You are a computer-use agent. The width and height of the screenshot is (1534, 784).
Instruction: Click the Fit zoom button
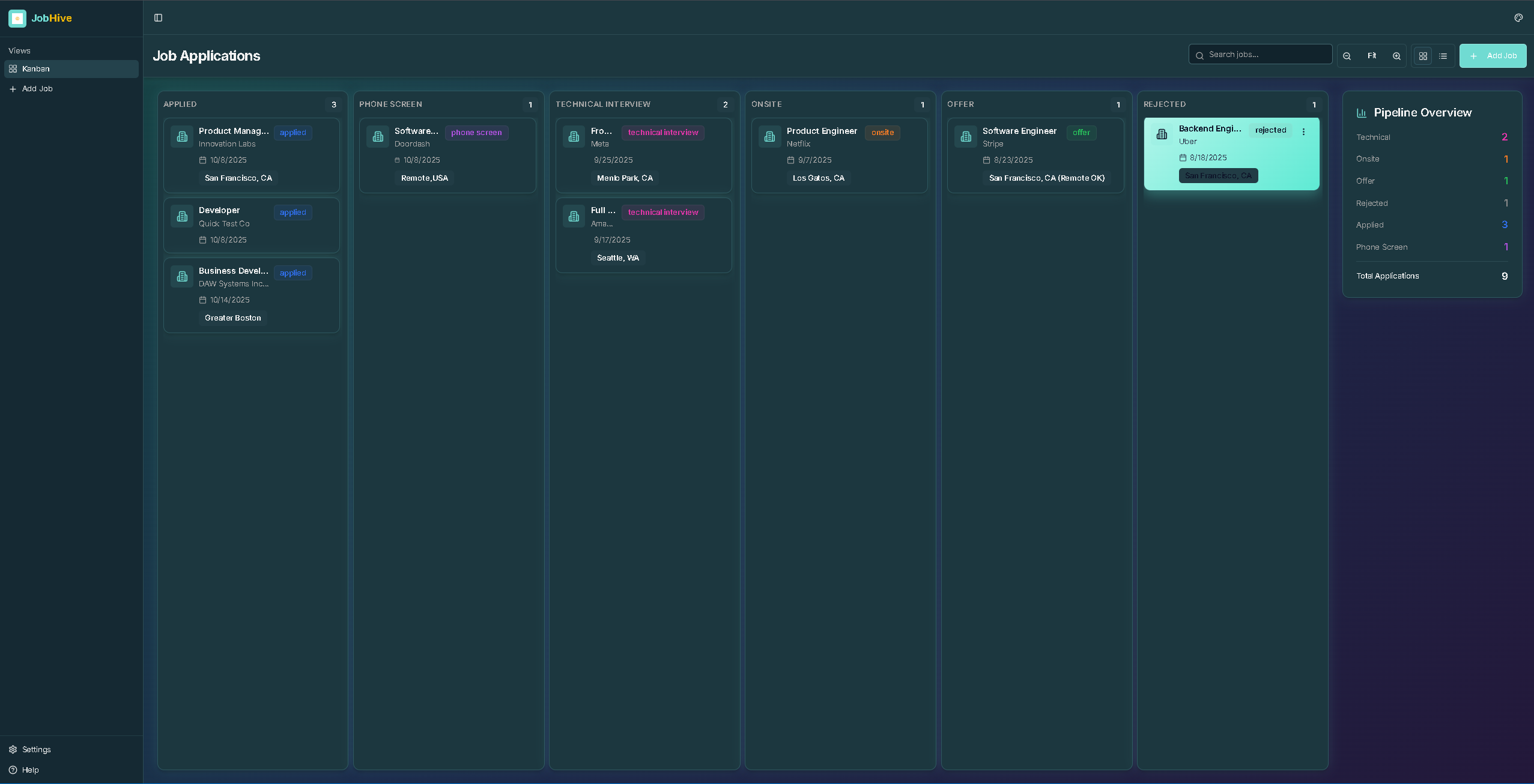[x=1372, y=55]
